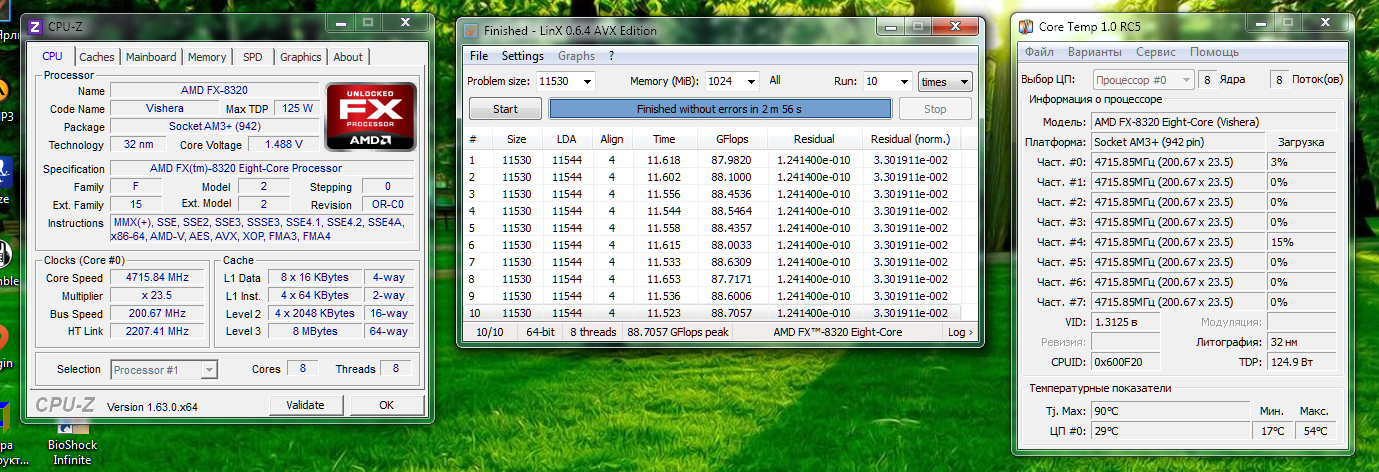Click the Core Speed 4715.84 MHz field

click(157, 277)
